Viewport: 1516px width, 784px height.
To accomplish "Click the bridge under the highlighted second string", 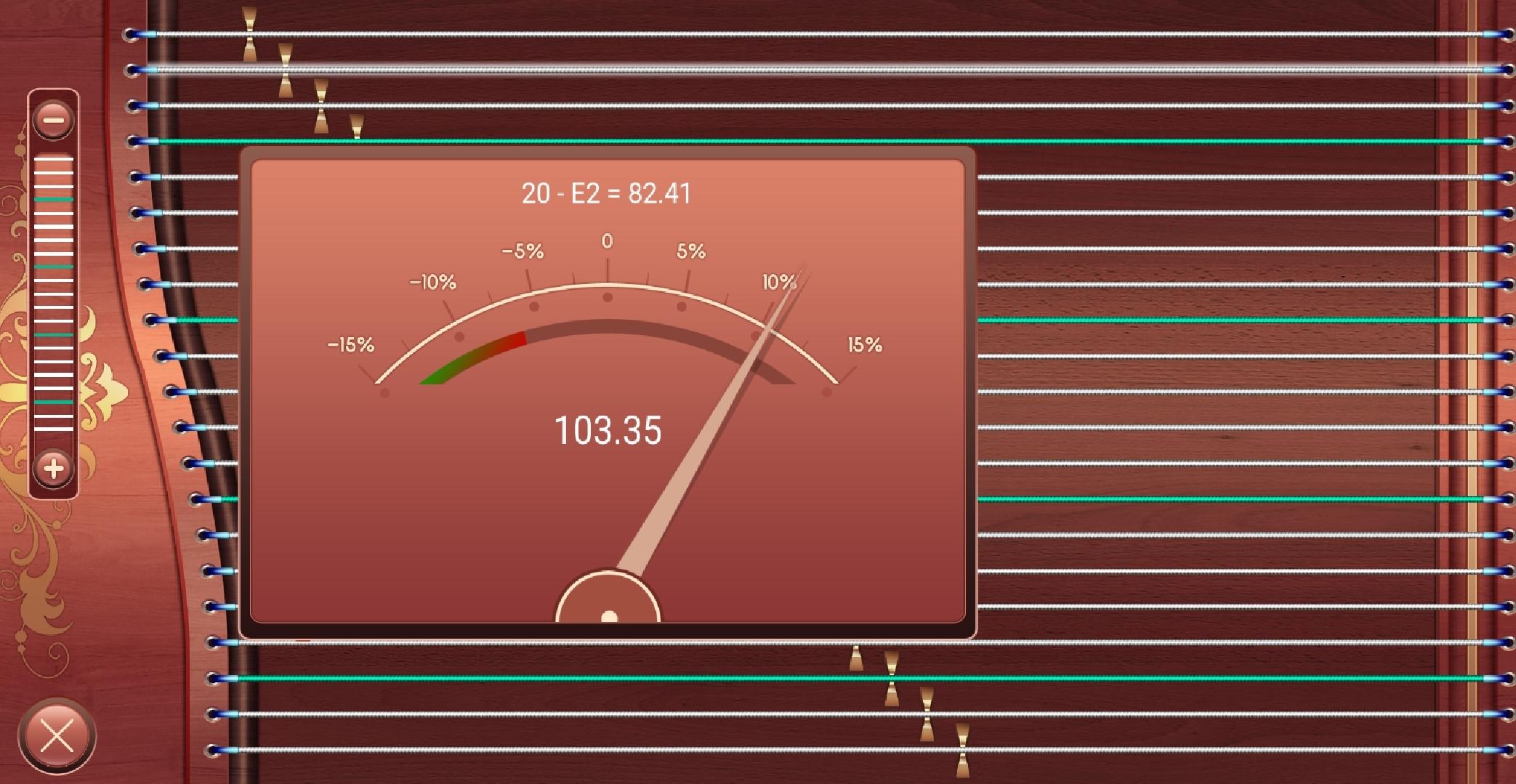I will [286, 70].
